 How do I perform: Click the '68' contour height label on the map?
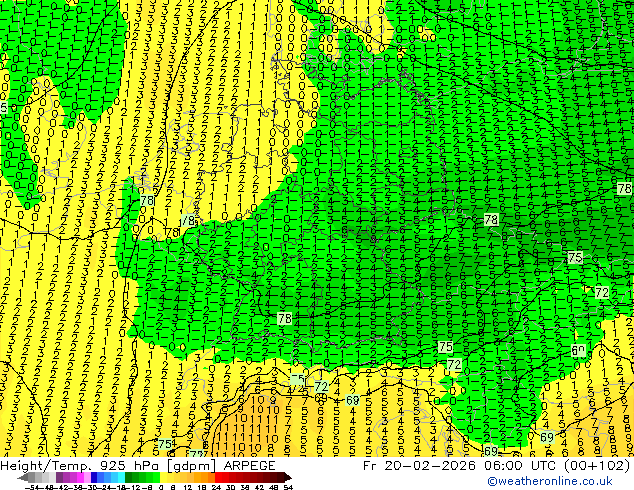point(353,400)
